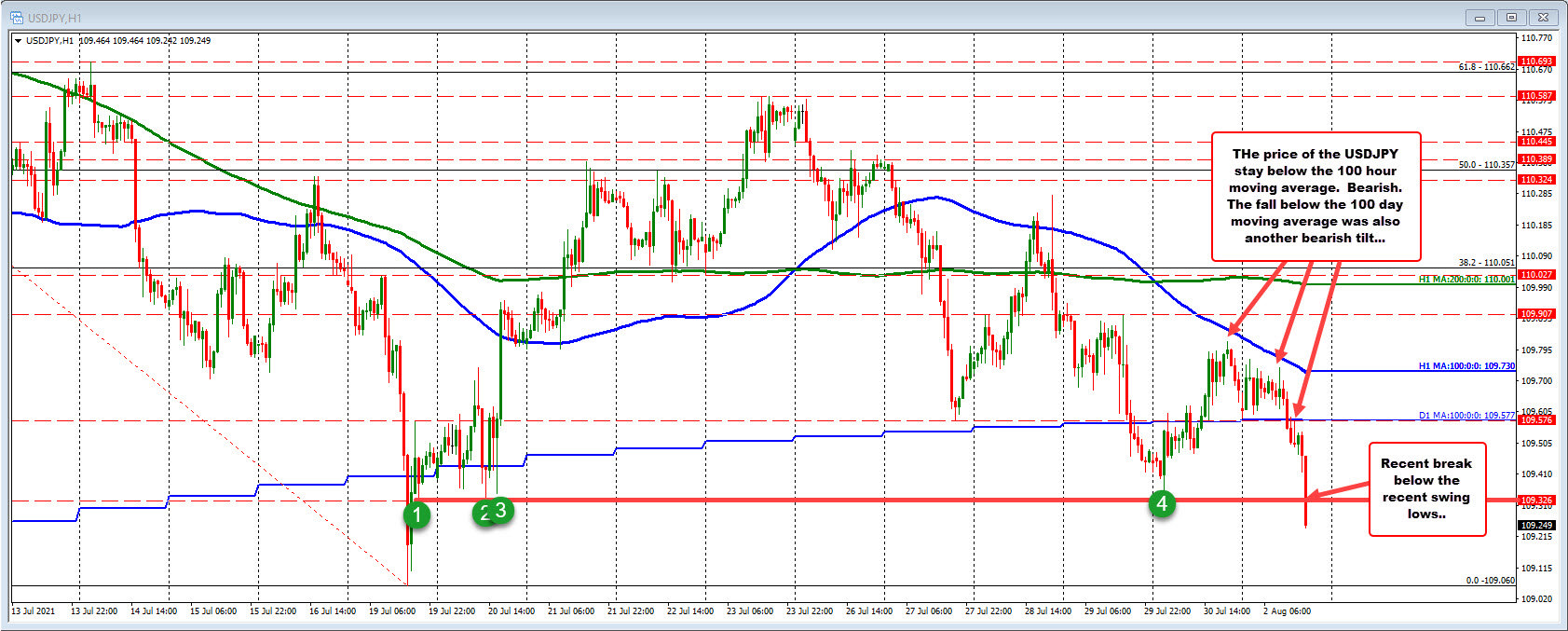1568x631 pixels.
Task: Click the 26 Jul 14:00 time label
Action: click(x=869, y=611)
